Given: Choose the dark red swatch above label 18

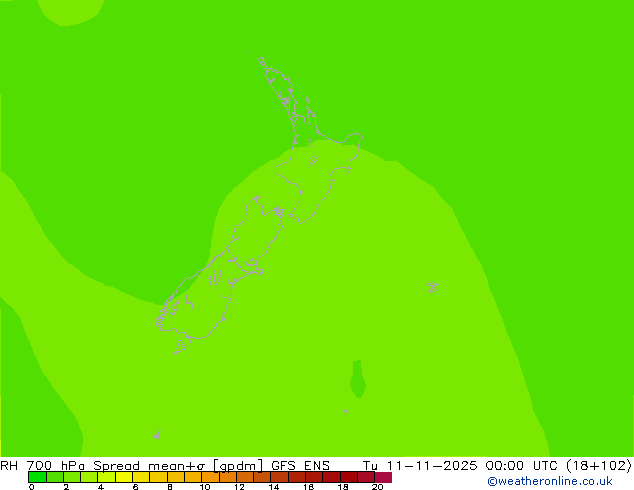Looking at the screenshot, I should tap(349, 477).
